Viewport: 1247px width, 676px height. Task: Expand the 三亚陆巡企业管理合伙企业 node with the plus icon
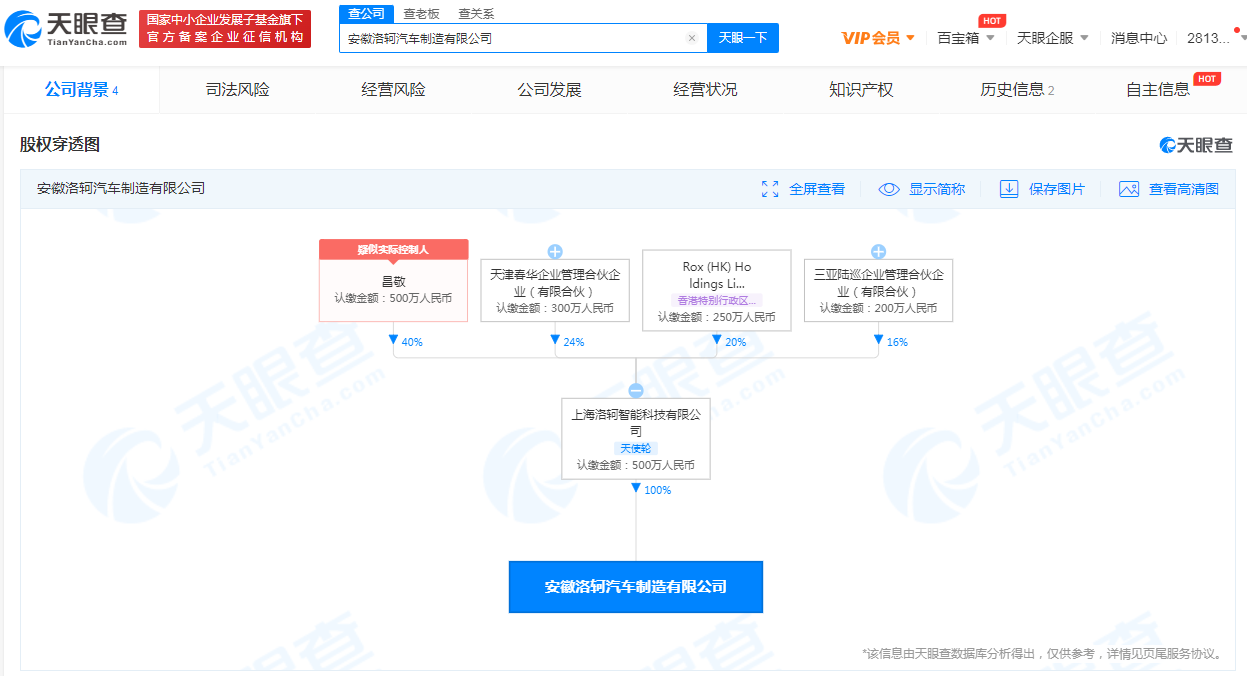click(878, 251)
